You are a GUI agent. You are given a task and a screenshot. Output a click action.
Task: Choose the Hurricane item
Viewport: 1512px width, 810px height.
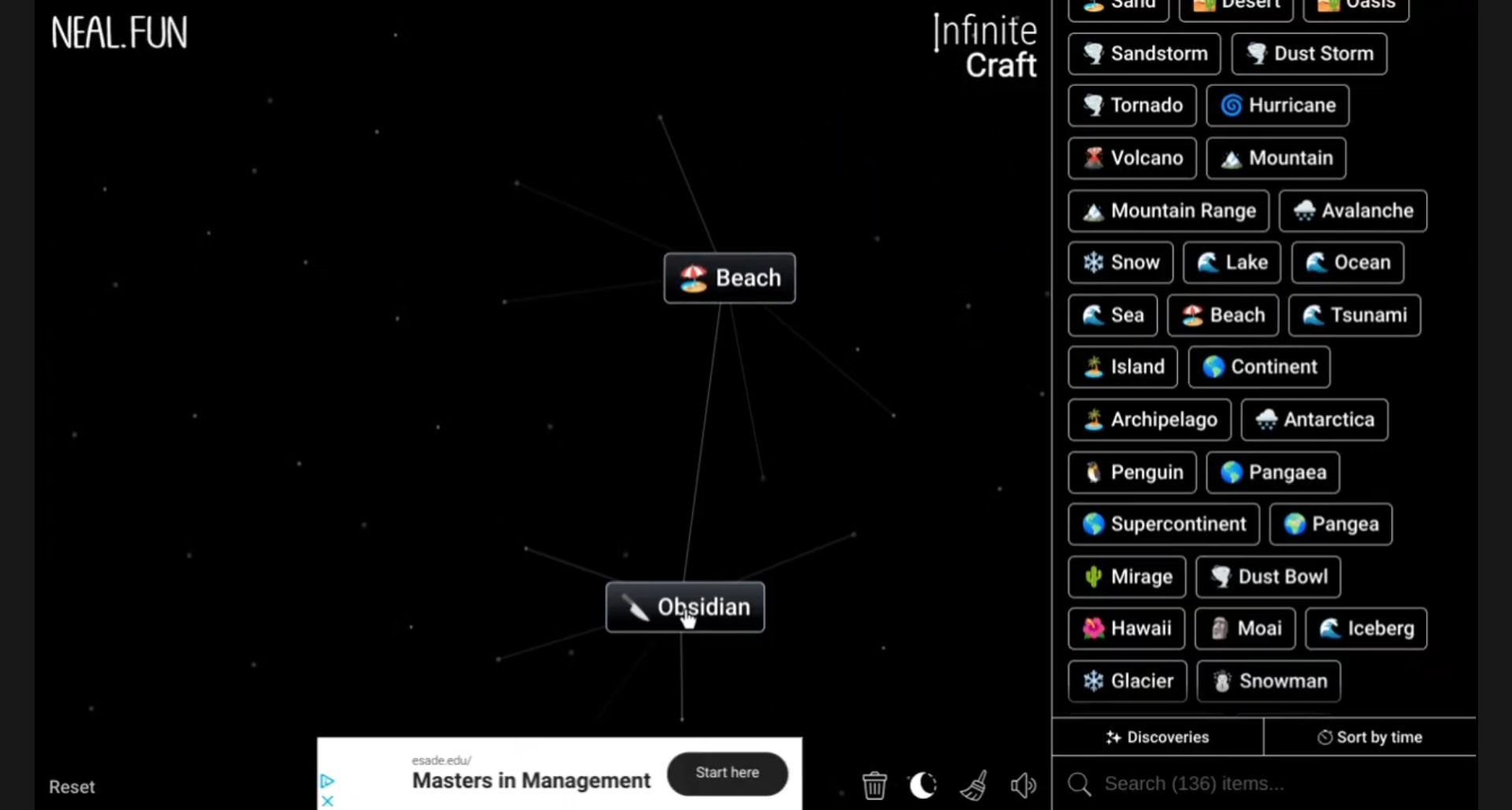coord(1277,106)
